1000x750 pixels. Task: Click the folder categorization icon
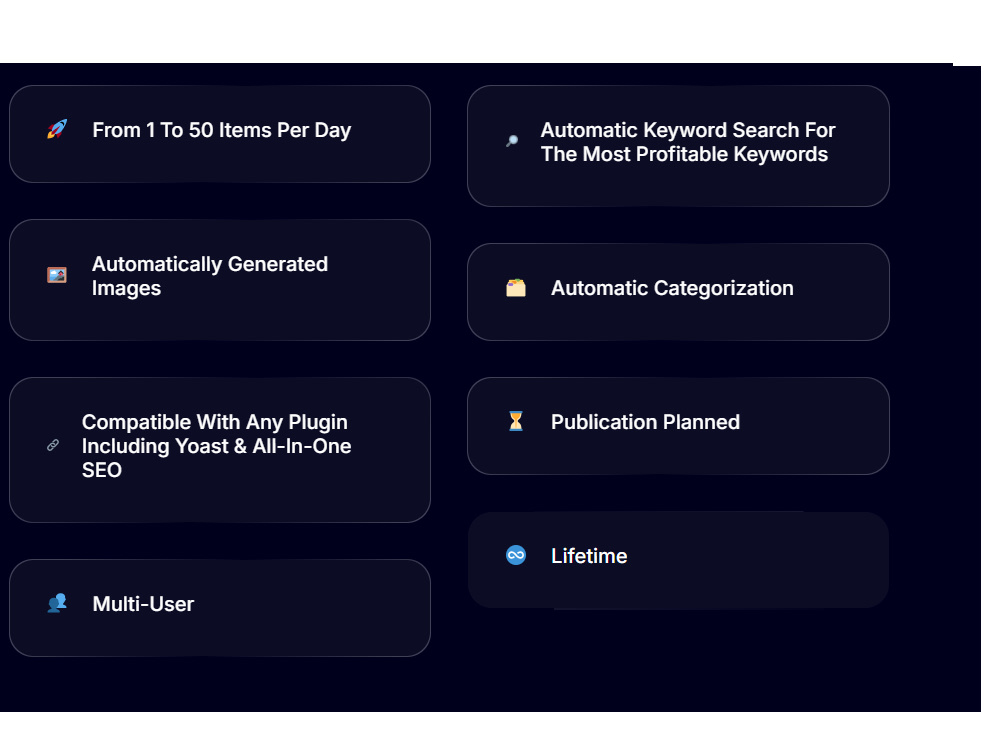point(515,288)
